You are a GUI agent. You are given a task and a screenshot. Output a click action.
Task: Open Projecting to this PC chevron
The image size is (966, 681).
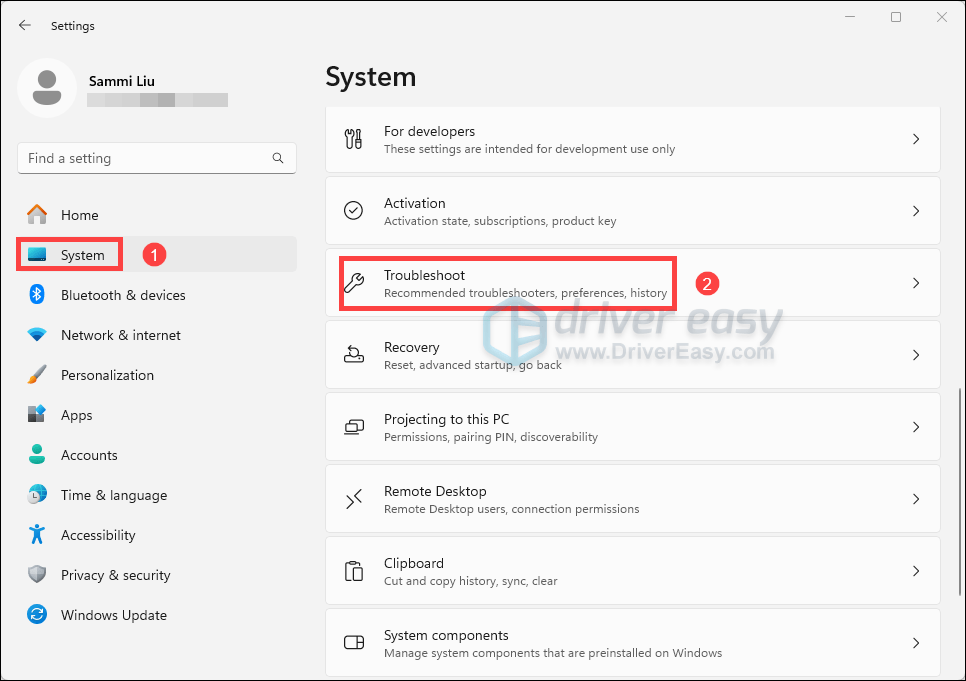[915, 427]
